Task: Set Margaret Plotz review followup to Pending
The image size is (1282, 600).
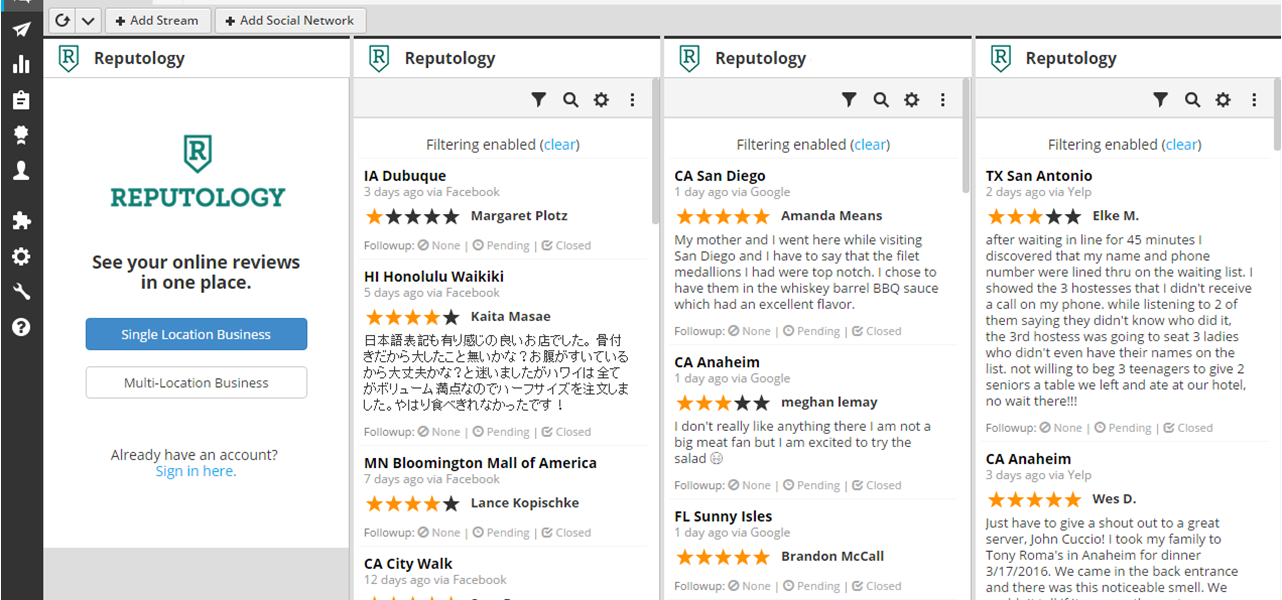Action: (x=501, y=245)
